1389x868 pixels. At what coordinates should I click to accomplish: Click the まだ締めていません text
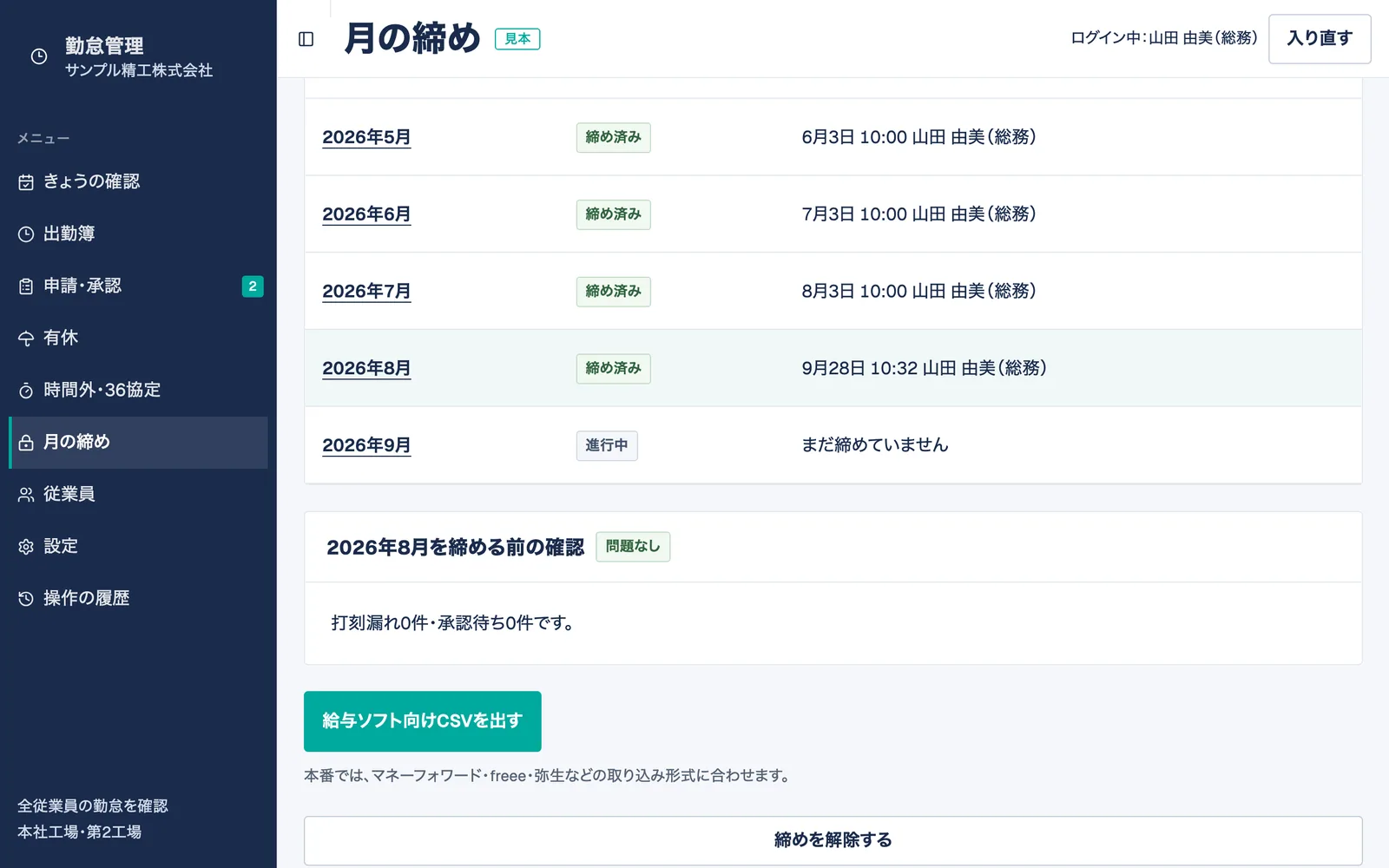874,445
